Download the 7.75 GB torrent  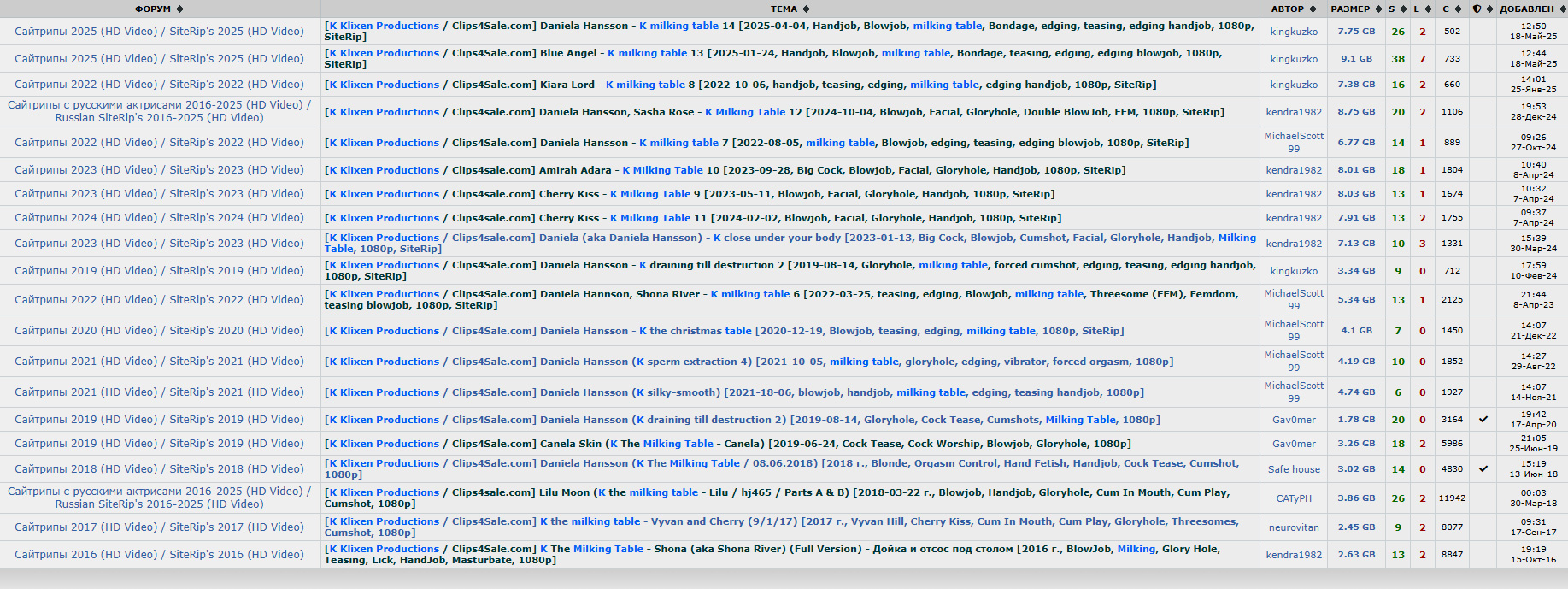pyautogui.click(x=1356, y=32)
